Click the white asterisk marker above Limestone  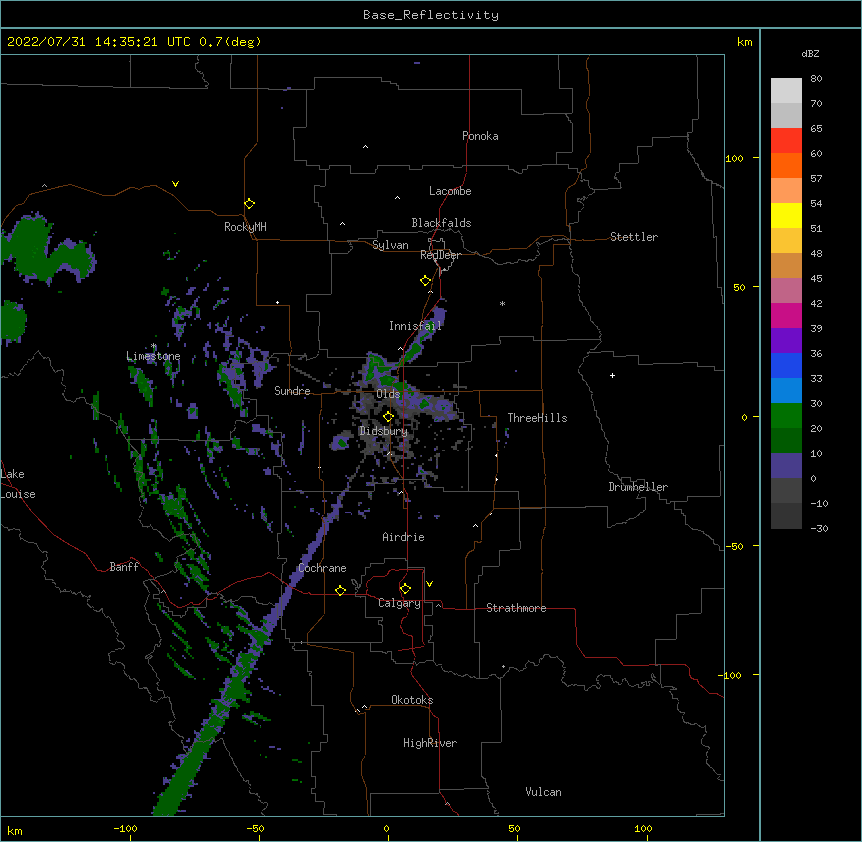coord(154,346)
